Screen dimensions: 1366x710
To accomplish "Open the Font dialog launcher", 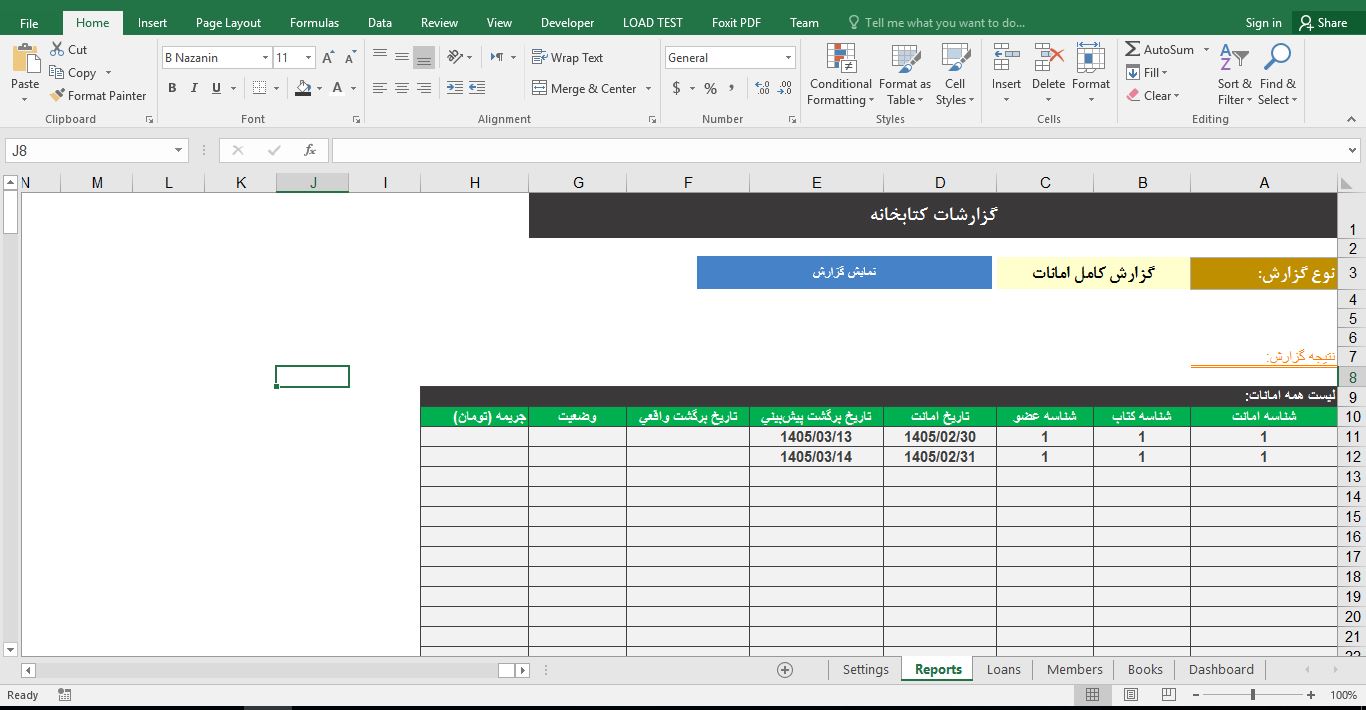I will 356,119.
